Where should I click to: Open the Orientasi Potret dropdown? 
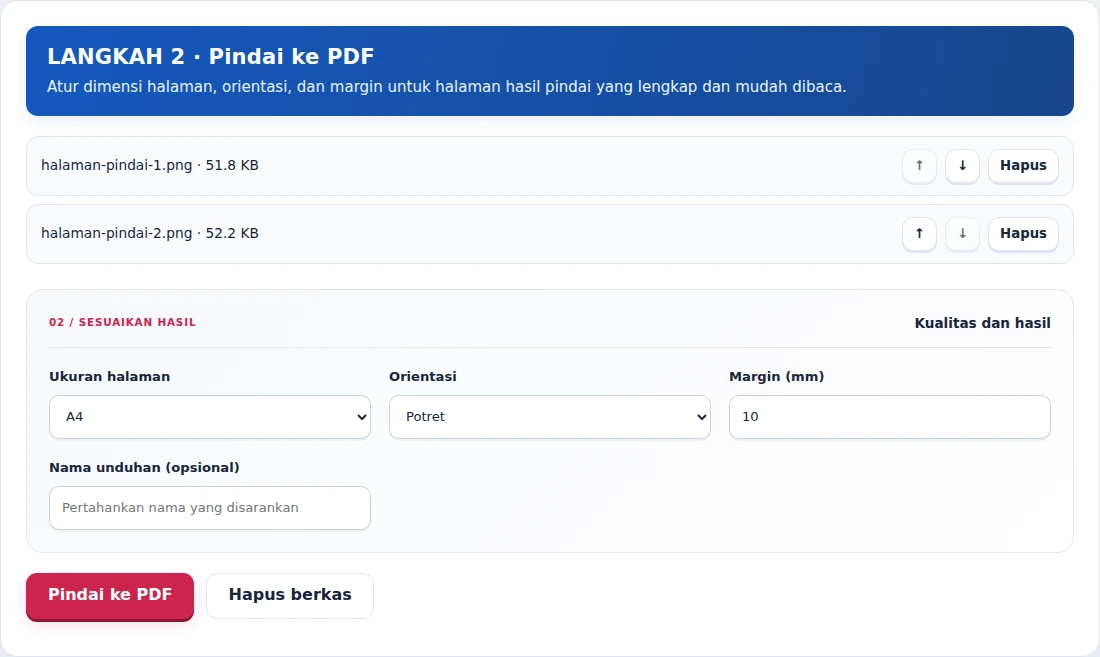pos(549,416)
